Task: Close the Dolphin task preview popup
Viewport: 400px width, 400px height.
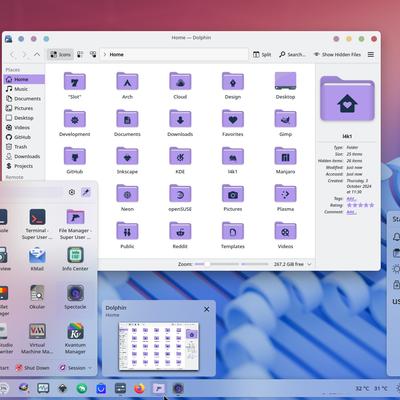Action: [x=207, y=309]
